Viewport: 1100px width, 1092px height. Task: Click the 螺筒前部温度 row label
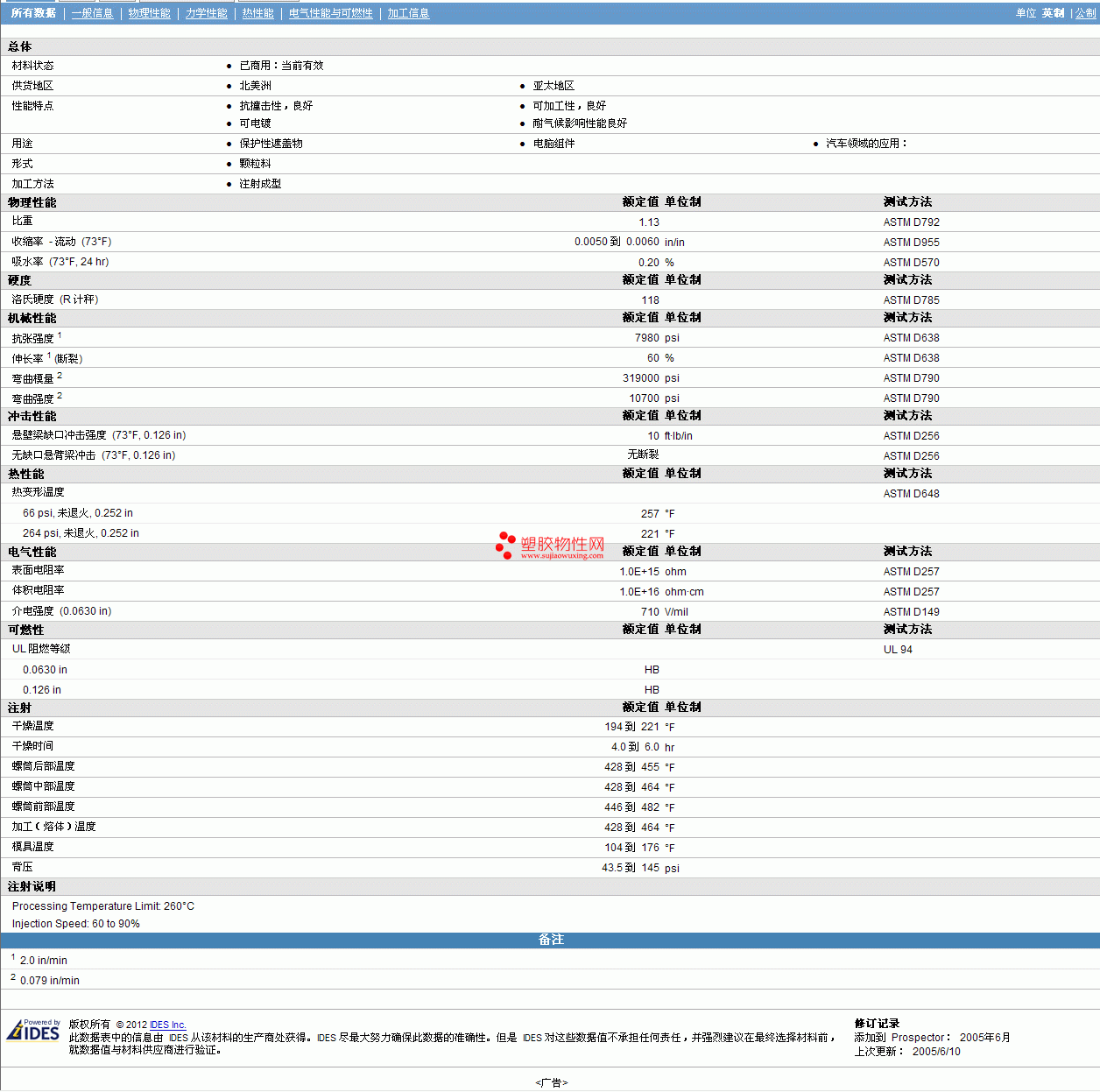(43, 807)
